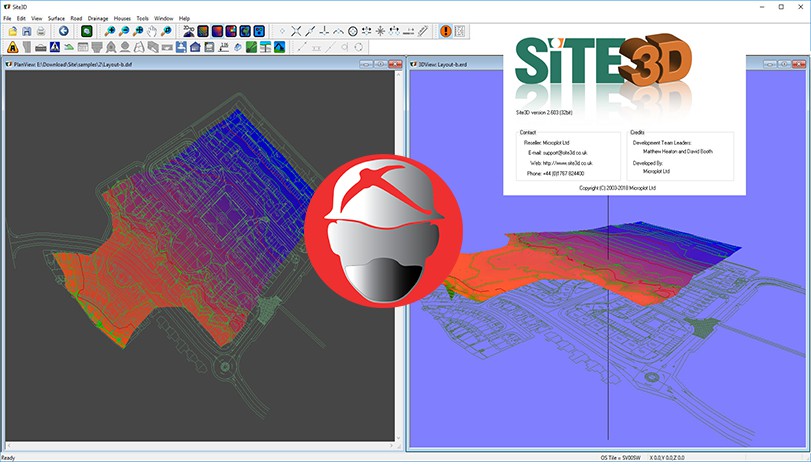
Task: Select the Zoom Out magnifier tool
Action: coord(124,32)
